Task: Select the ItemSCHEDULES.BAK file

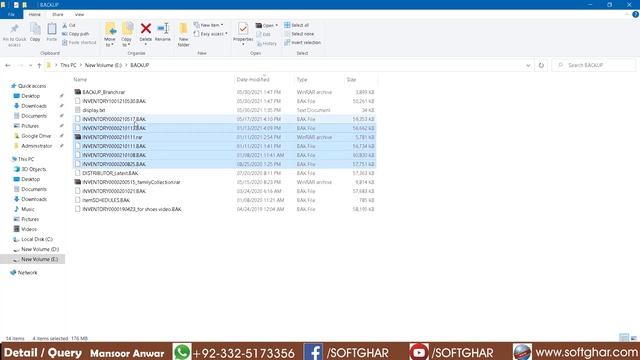Action: [x=224, y=200]
